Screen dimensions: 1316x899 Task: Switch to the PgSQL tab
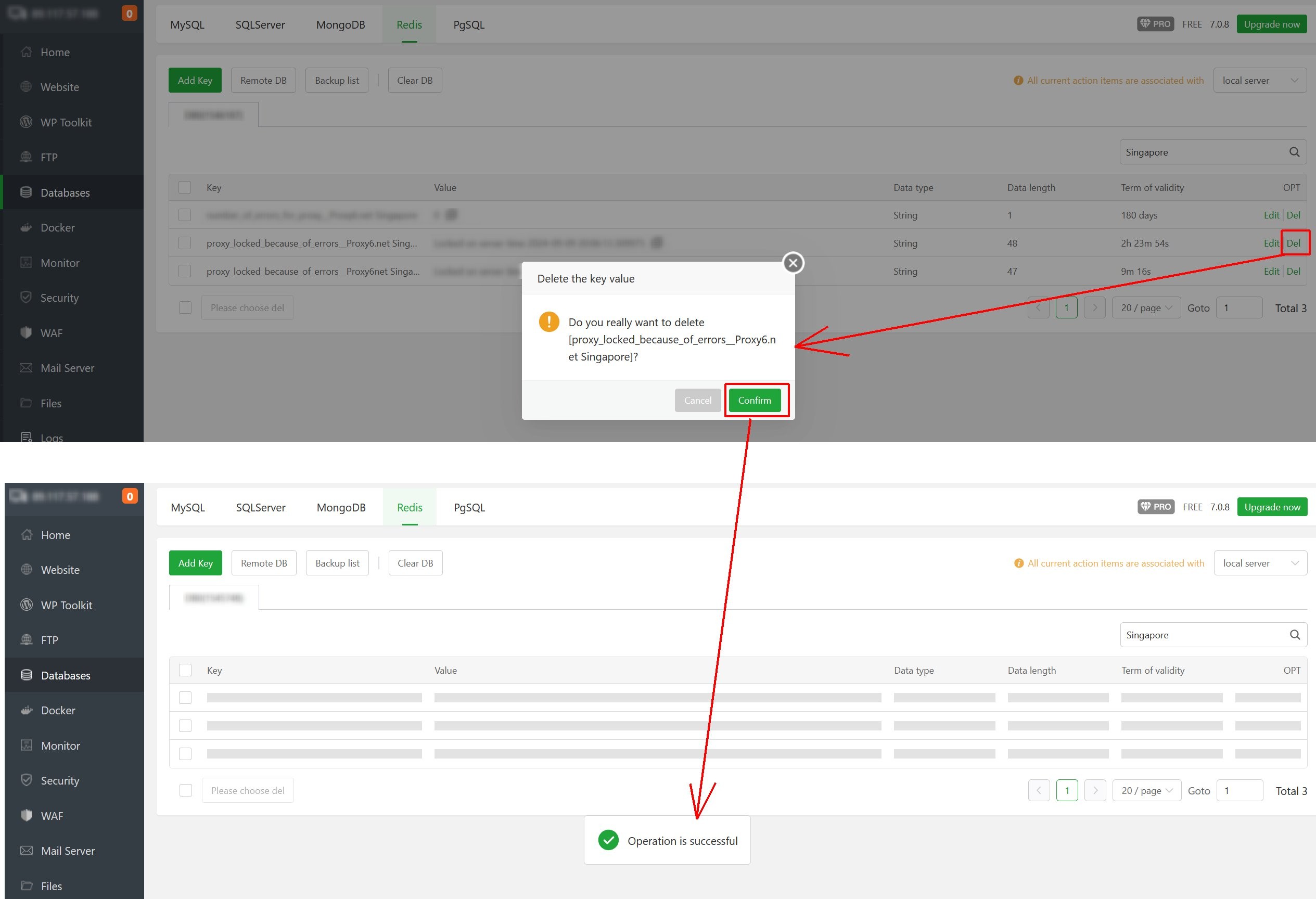point(468,24)
